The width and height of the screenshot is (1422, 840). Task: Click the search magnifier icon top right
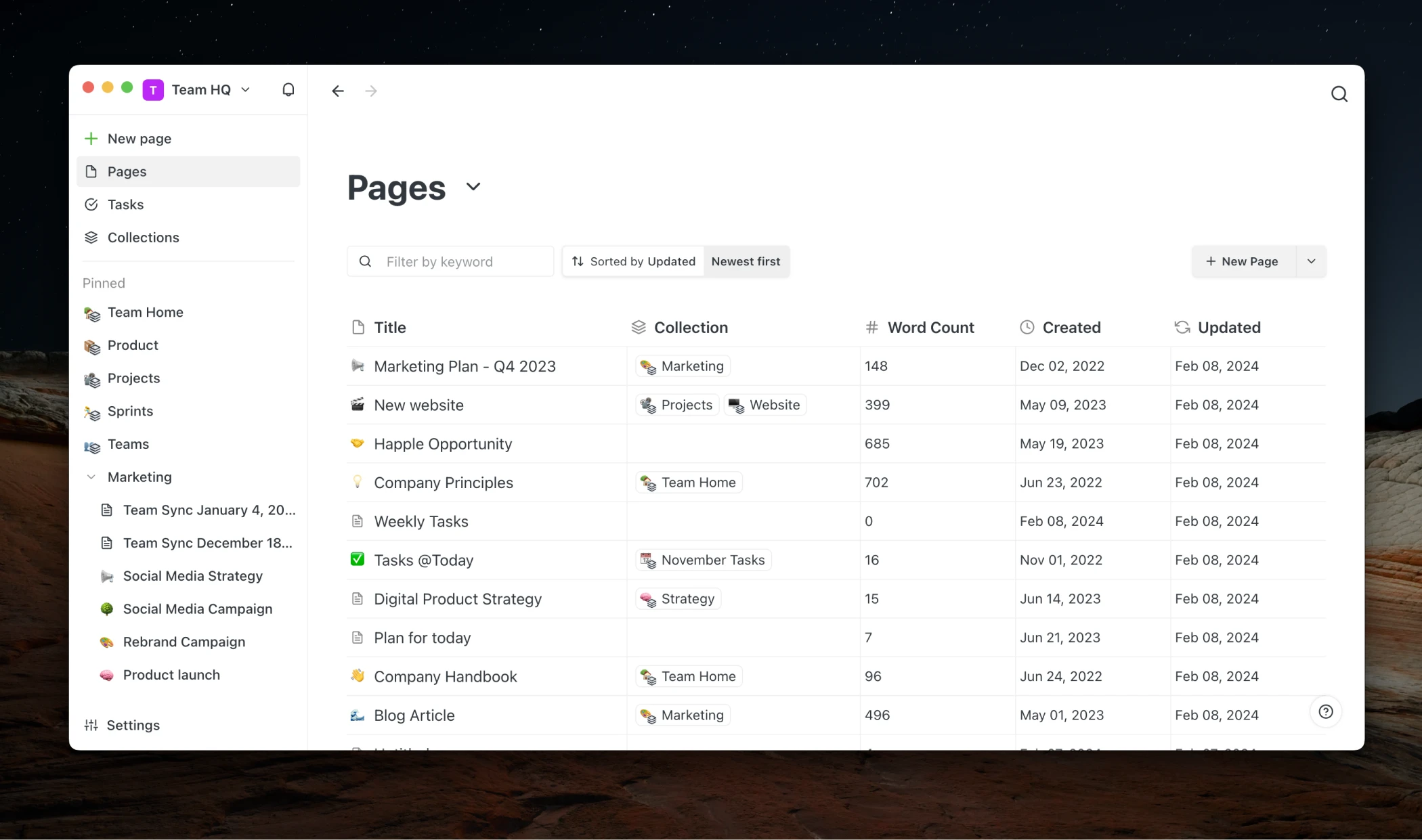(x=1339, y=93)
